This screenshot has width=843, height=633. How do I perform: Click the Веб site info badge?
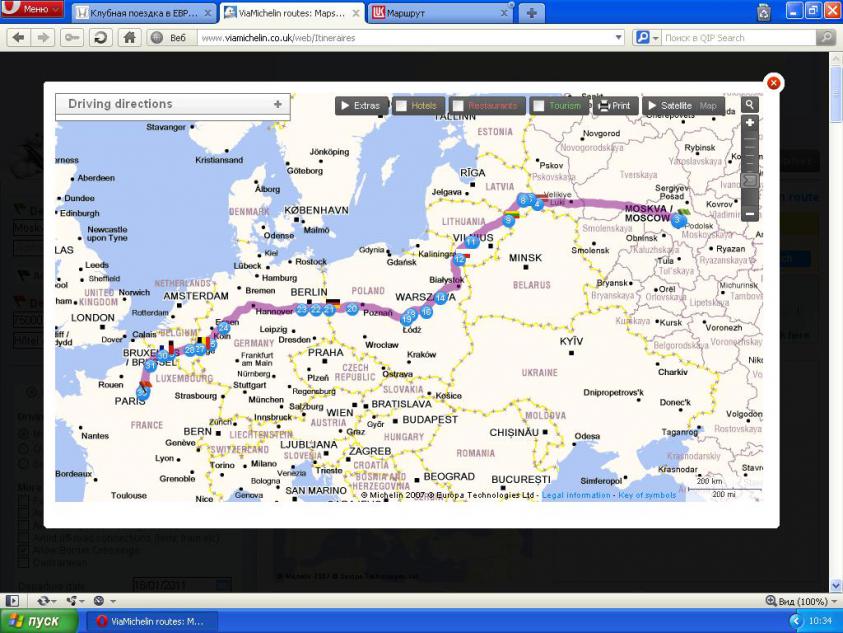coord(170,38)
